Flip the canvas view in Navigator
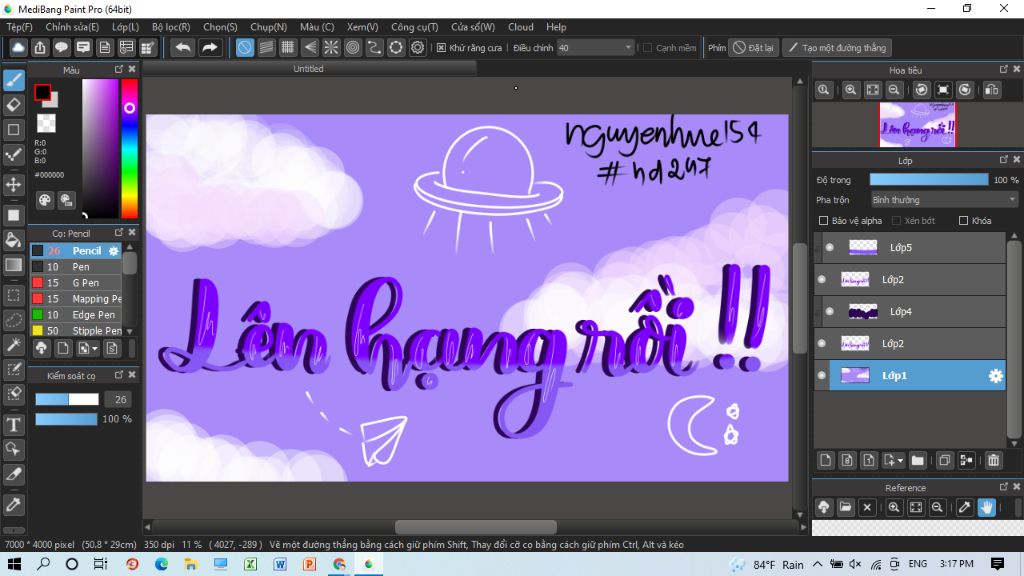The height and width of the screenshot is (576, 1024). tap(991, 90)
